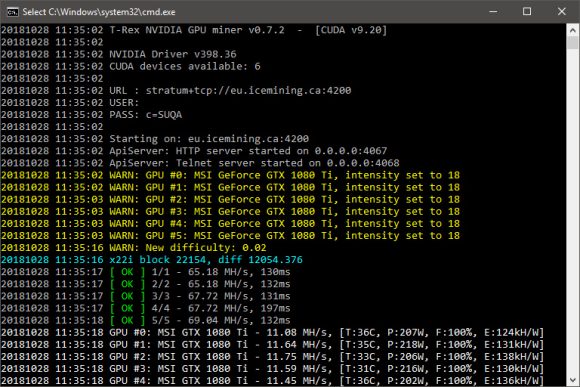Screen dimensions: 580x387
Task: Click the stratum URL eu.icemining.ca:4200 line
Action: [176, 90]
